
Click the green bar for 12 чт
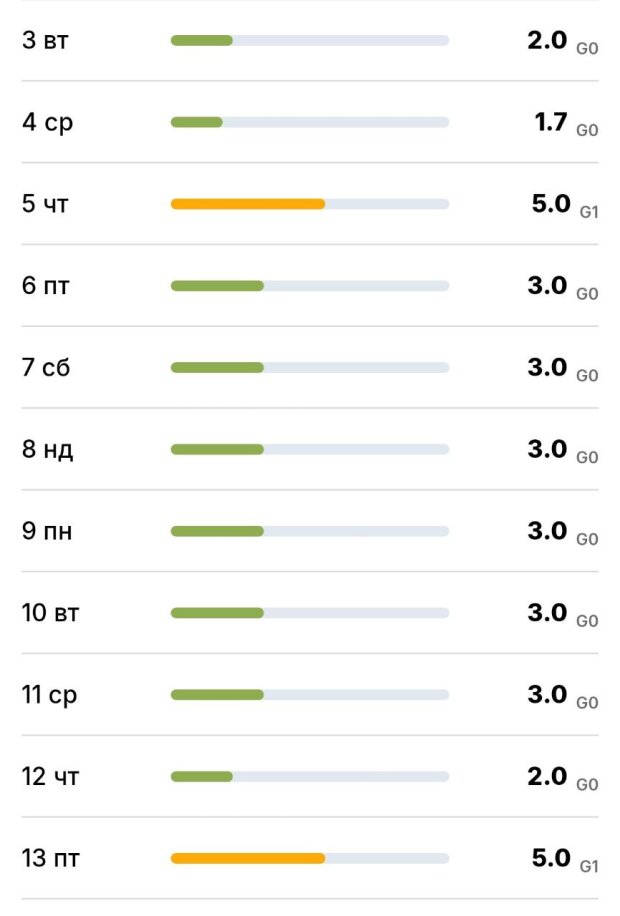pos(202,776)
